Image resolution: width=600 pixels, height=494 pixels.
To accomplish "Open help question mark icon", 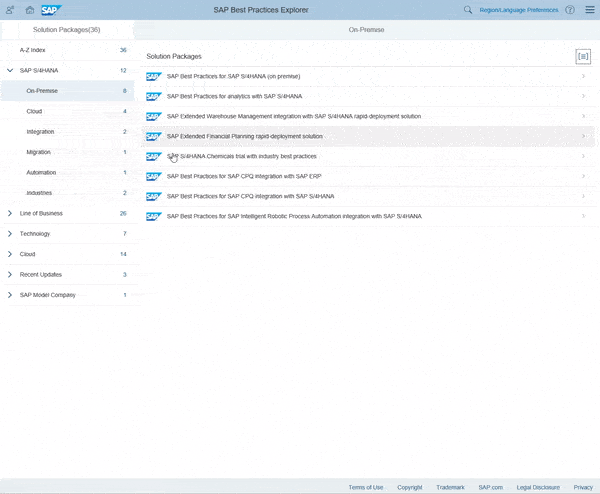I will 570,10.
